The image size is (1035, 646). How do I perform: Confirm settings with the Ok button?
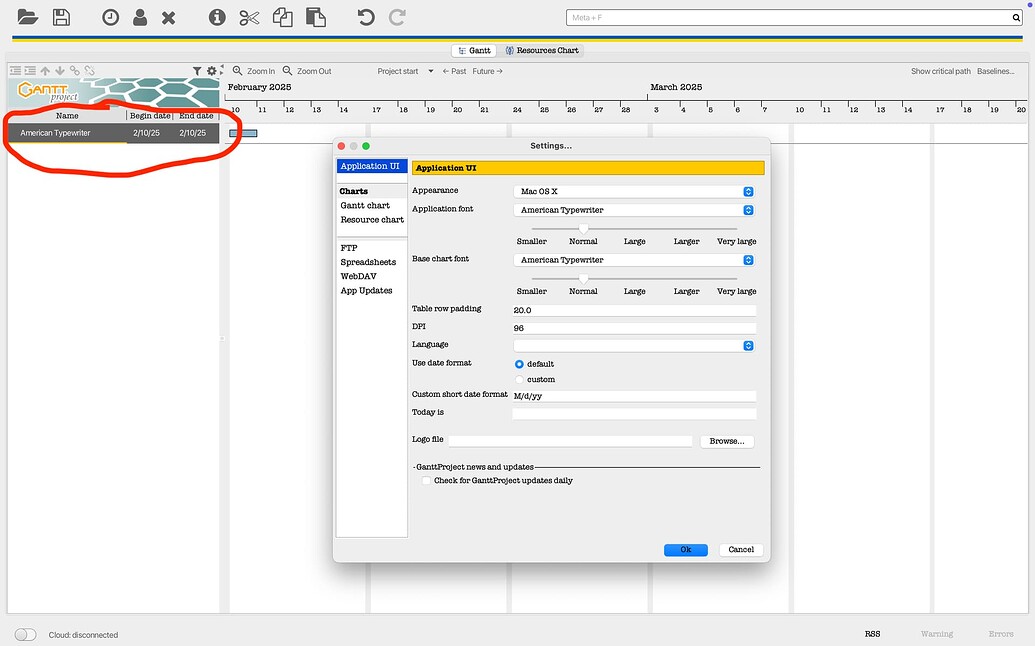tap(685, 549)
